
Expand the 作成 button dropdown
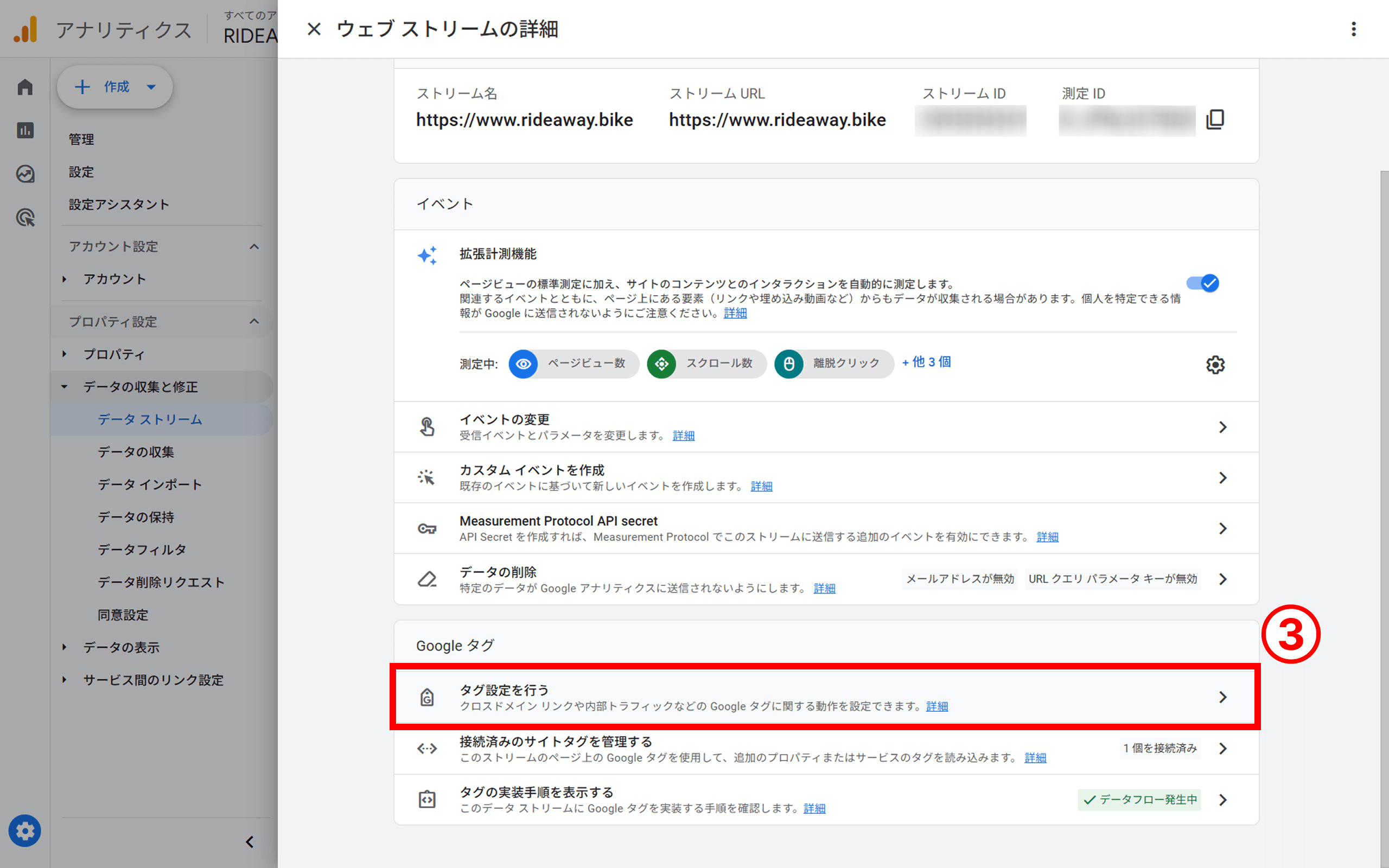click(x=151, y=87)
